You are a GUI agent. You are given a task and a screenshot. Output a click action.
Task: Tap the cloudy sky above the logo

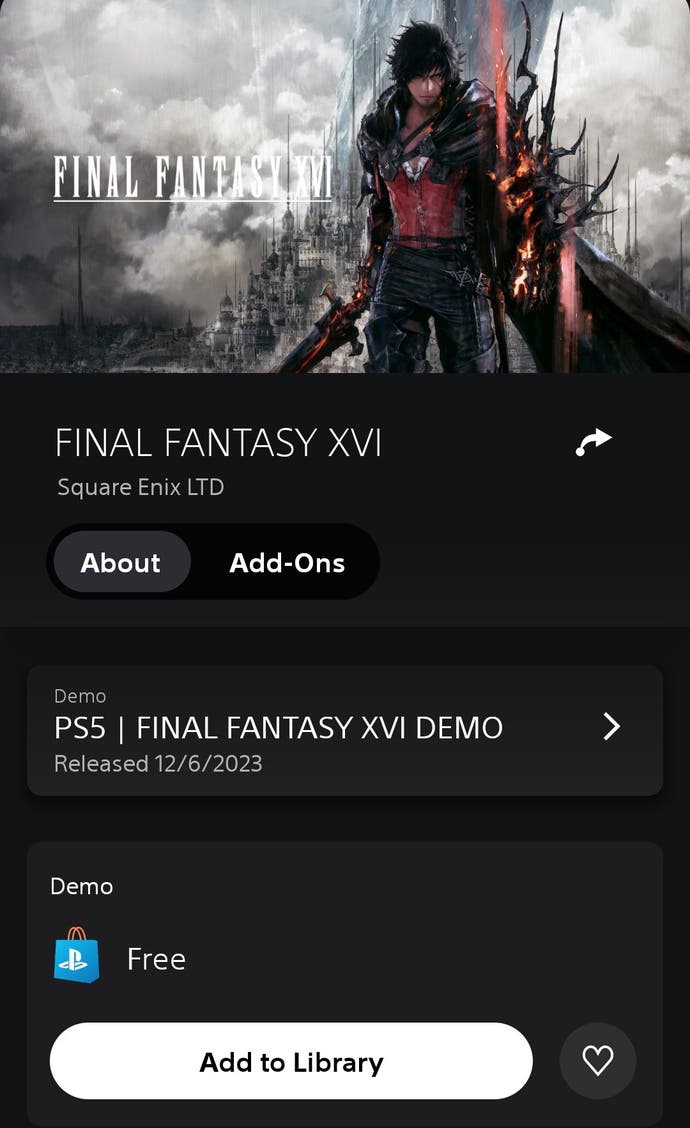(180, 72)
